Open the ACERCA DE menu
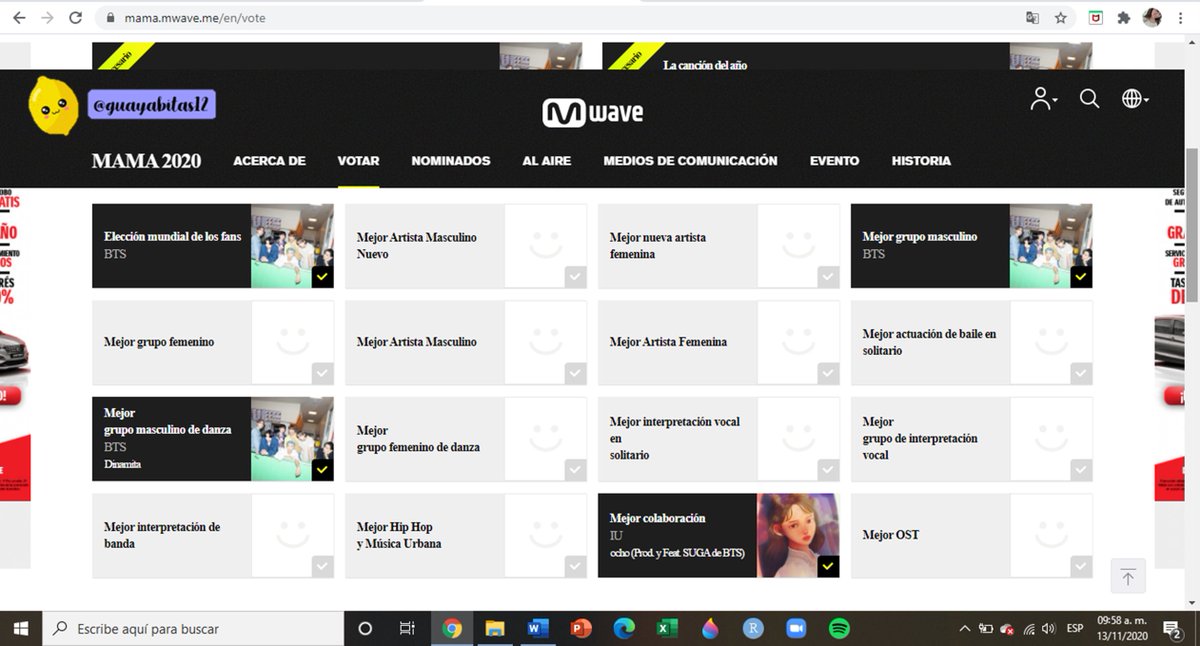1200x646 pixels. (x=269, y=160)
